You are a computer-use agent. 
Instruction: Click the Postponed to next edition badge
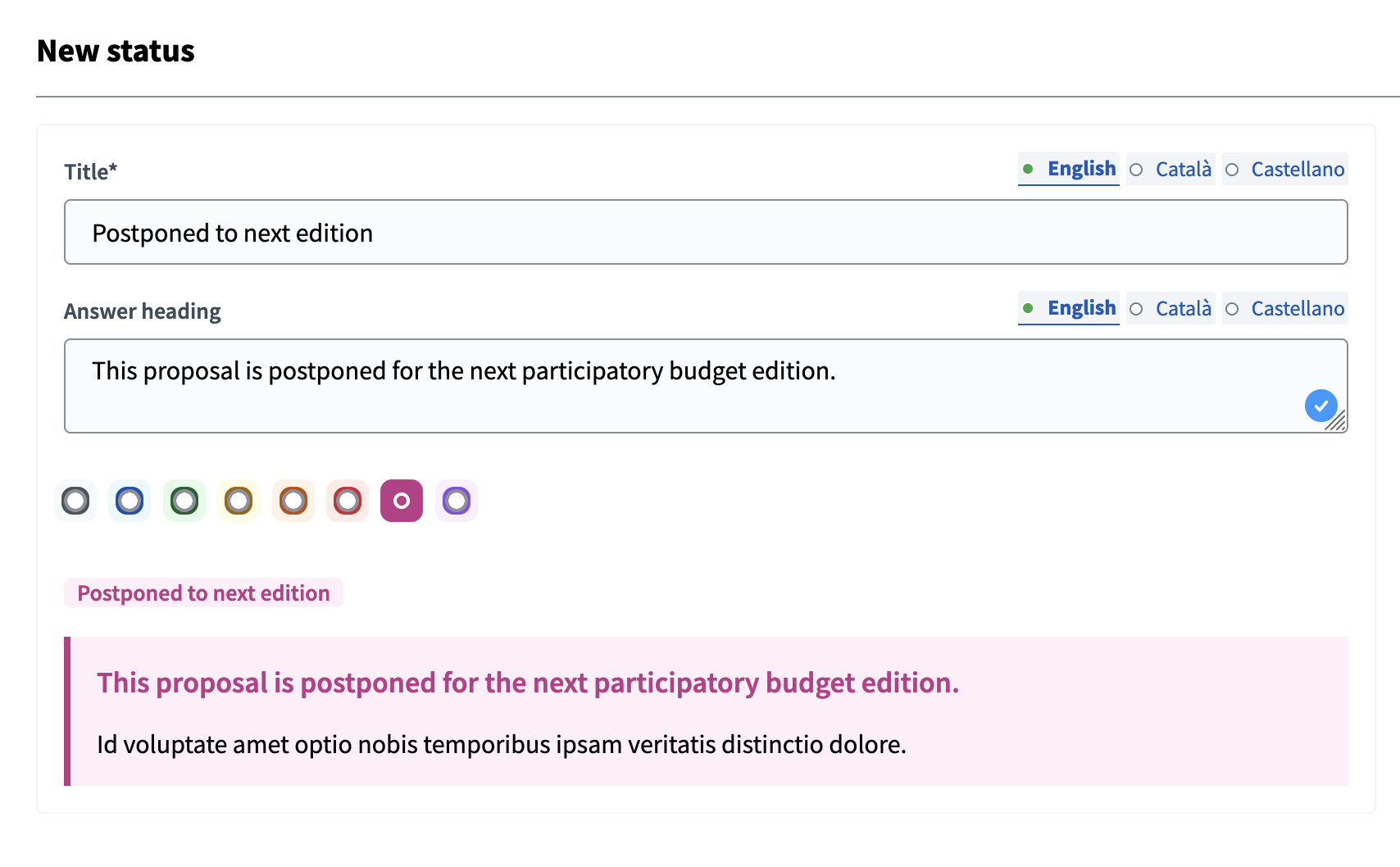tap(203, 592)
